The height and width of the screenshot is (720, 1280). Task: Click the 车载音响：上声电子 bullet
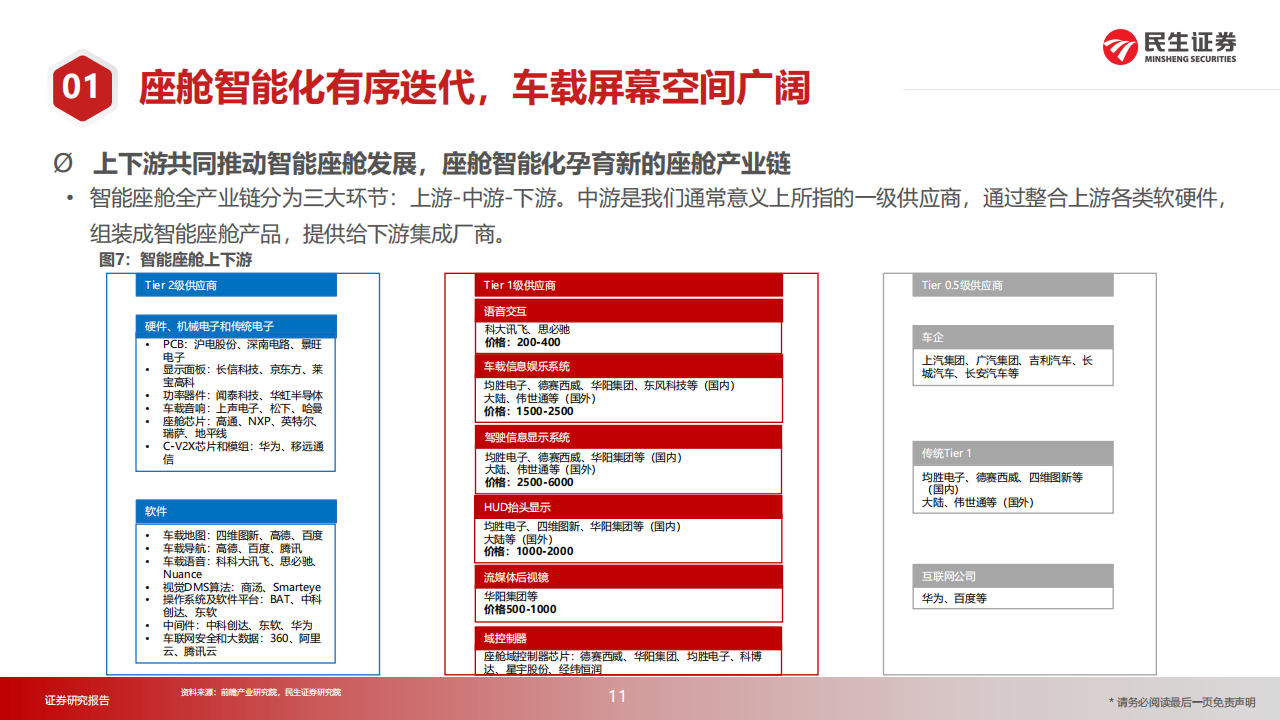coord(235,408)
